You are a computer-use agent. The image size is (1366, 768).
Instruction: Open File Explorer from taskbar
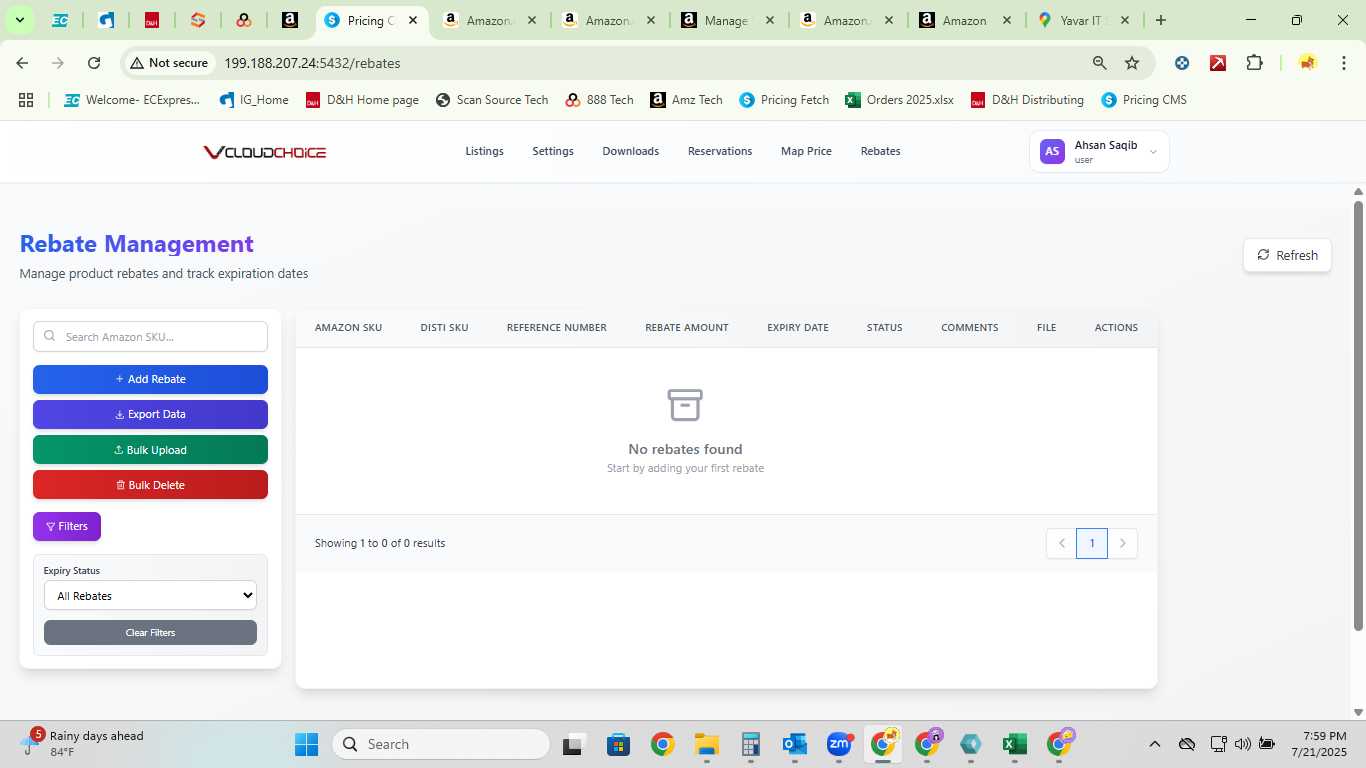click(x=707, y=744)
